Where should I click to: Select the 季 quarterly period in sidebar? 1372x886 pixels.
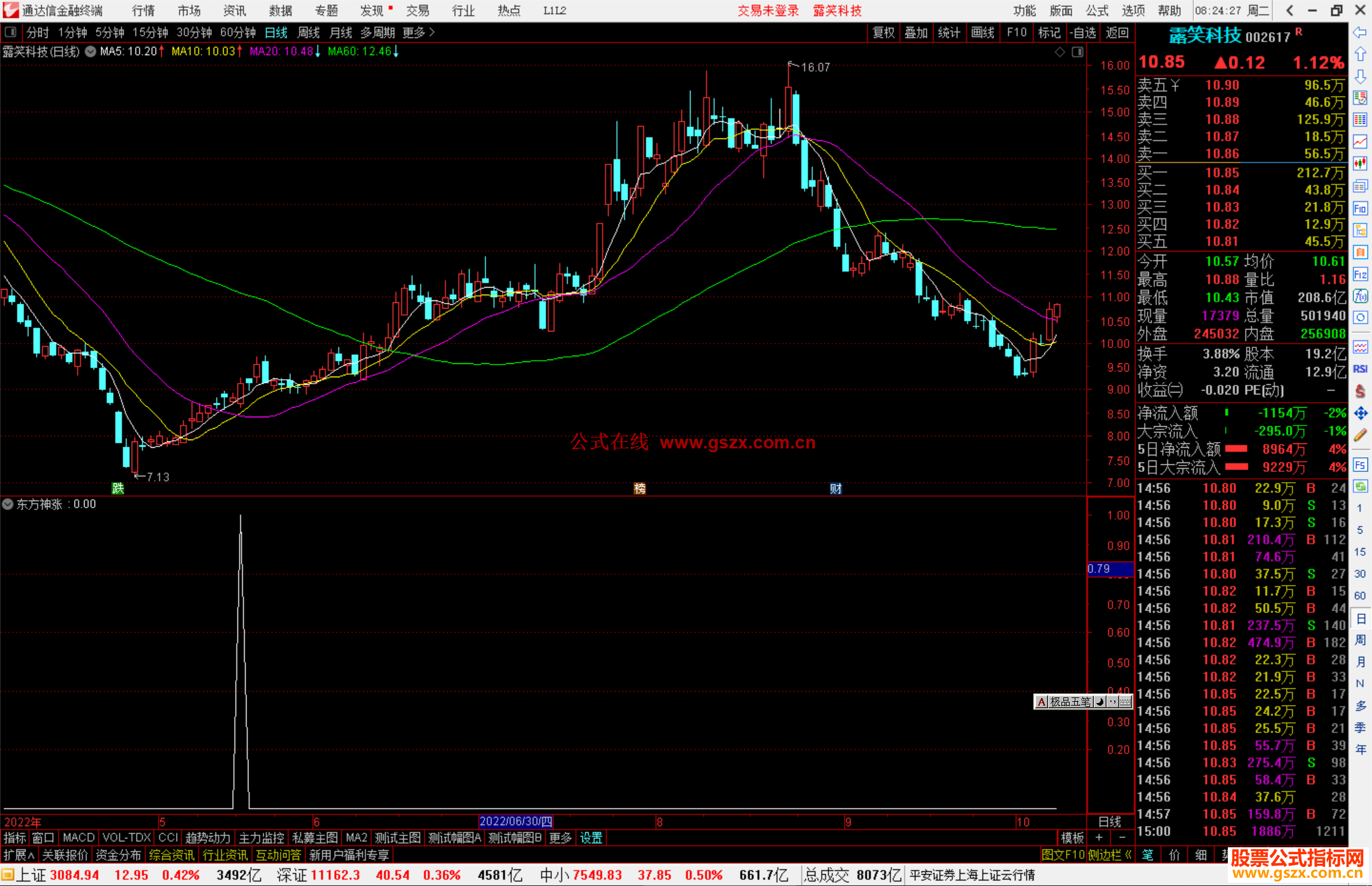coord(1360,728)
